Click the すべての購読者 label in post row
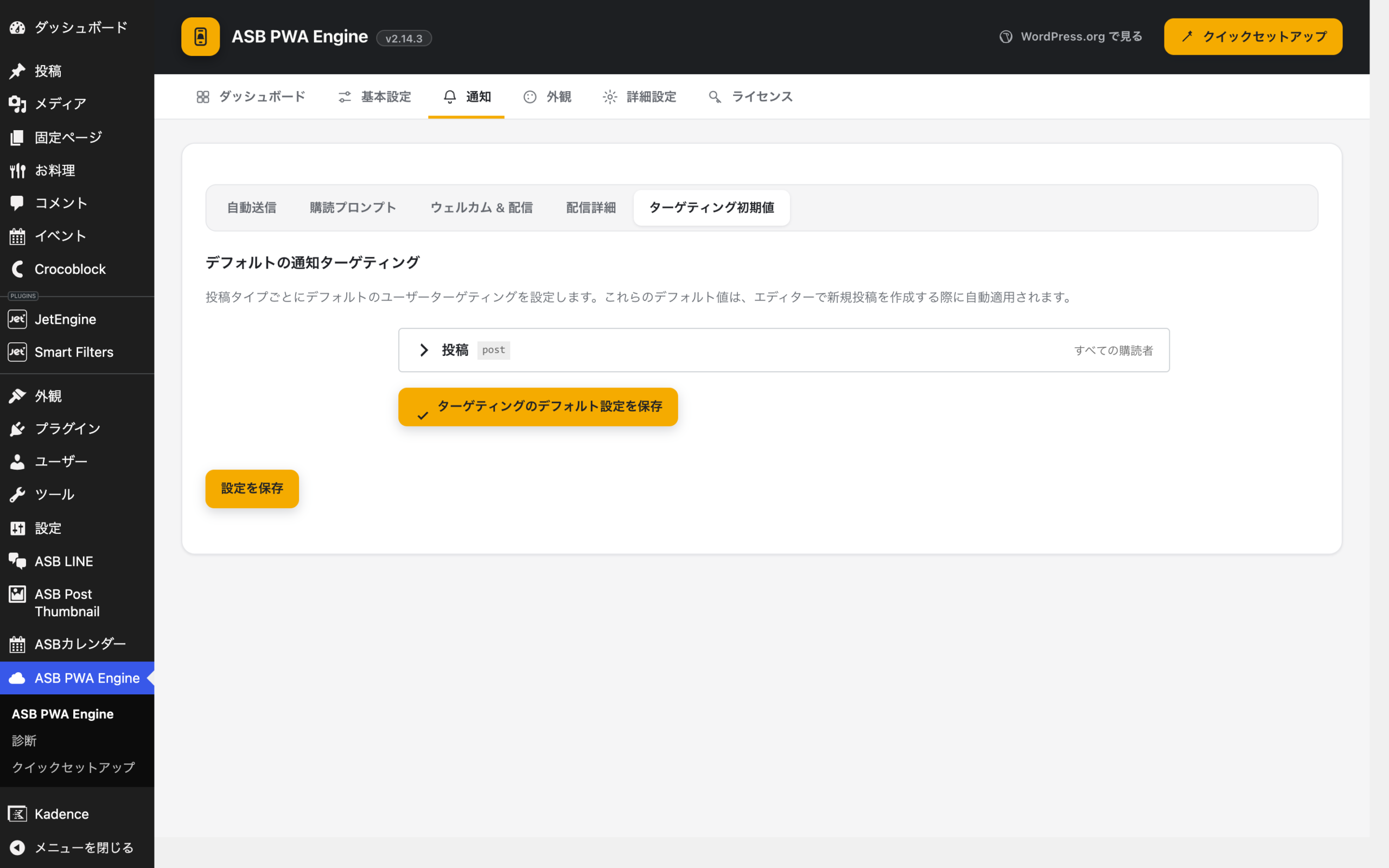Screen dimensions: 1389x868 point(1113,350)
